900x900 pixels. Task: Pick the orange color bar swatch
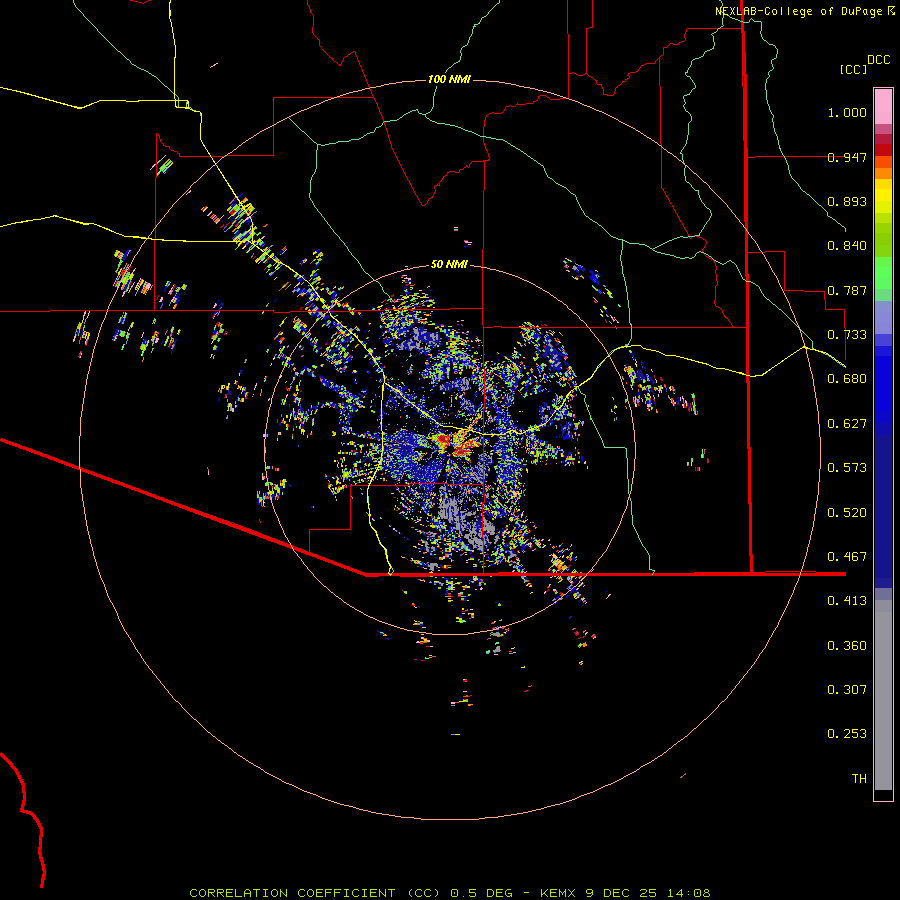tap(883, 173)
